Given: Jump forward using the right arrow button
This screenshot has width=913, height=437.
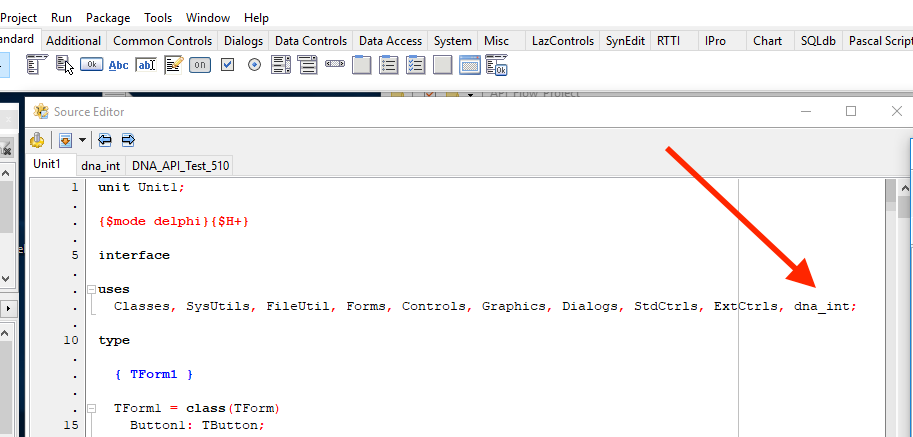Looking at the screenshot, I should coord(128,140).
